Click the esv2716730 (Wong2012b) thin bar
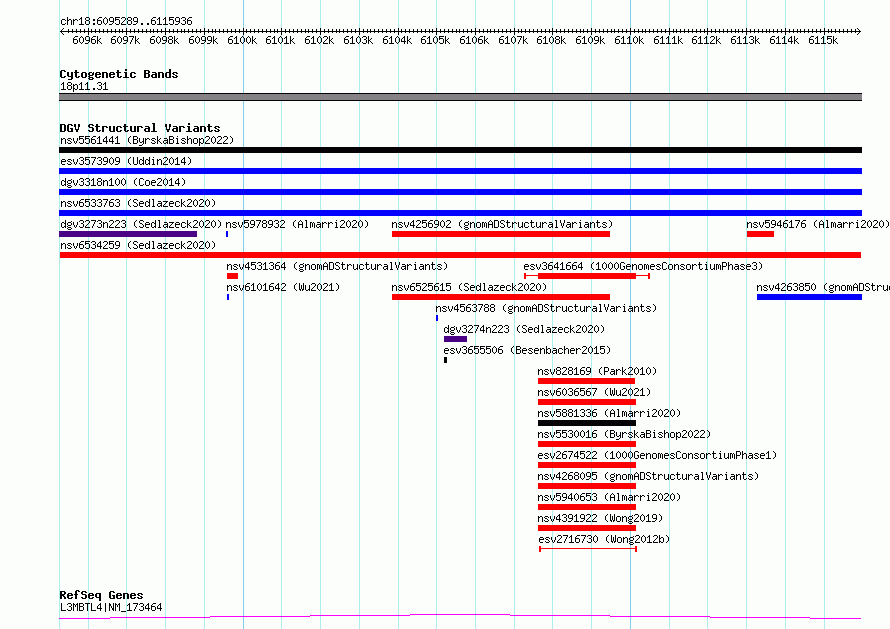 (588, 550)
